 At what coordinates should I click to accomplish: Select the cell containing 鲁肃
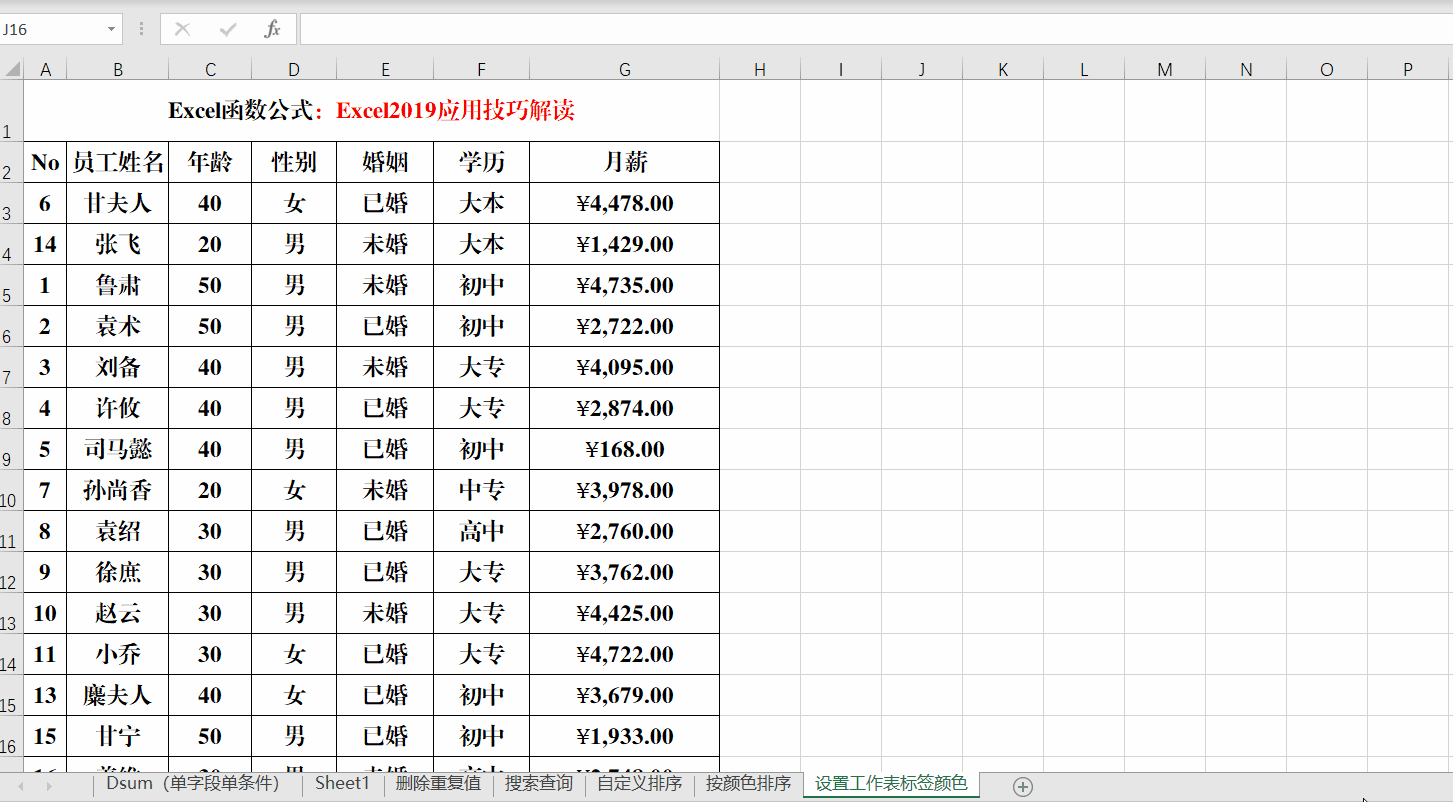click(118, 285)
